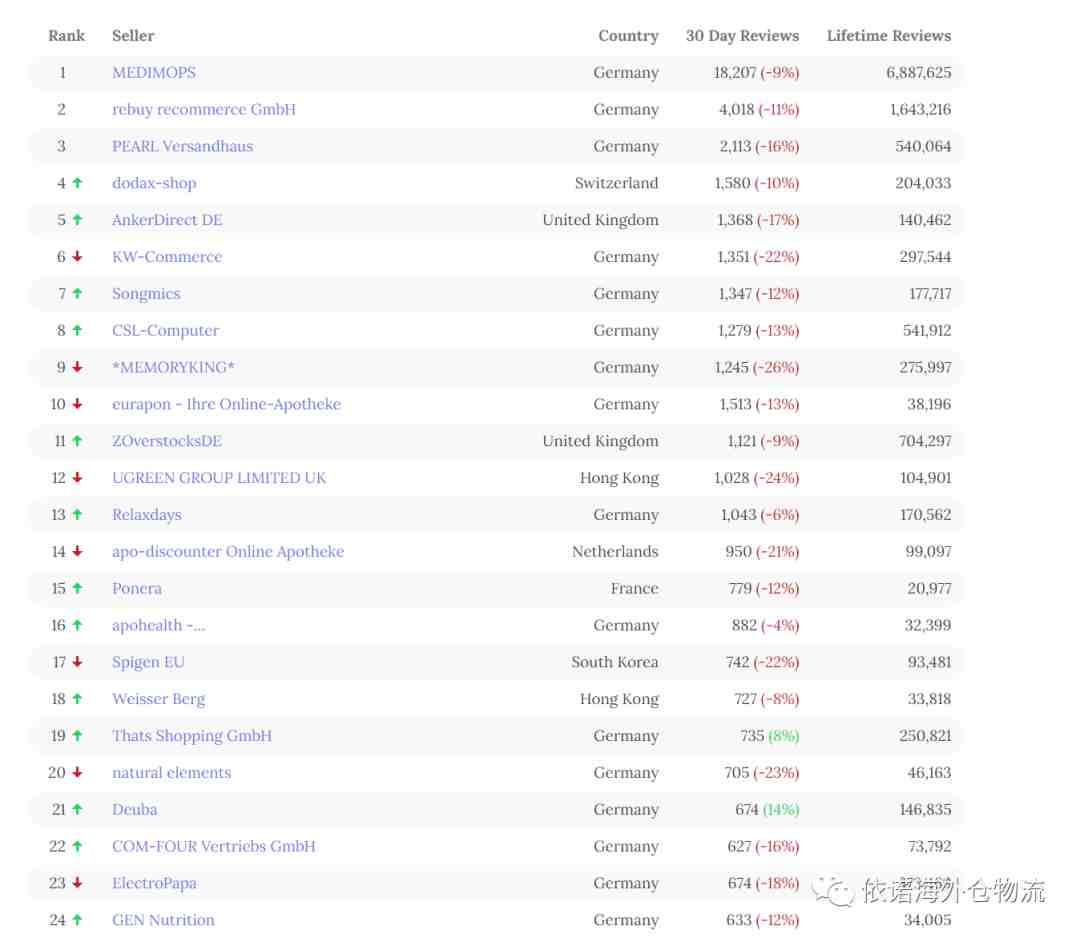
Task: Click the Seller column header
Action: (x=133, y=36)
